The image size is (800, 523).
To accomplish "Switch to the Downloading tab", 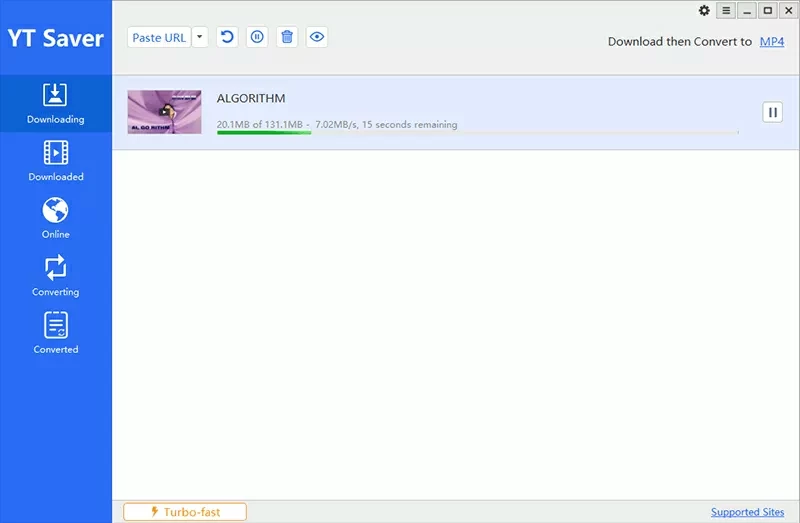I will click(56, 103).
